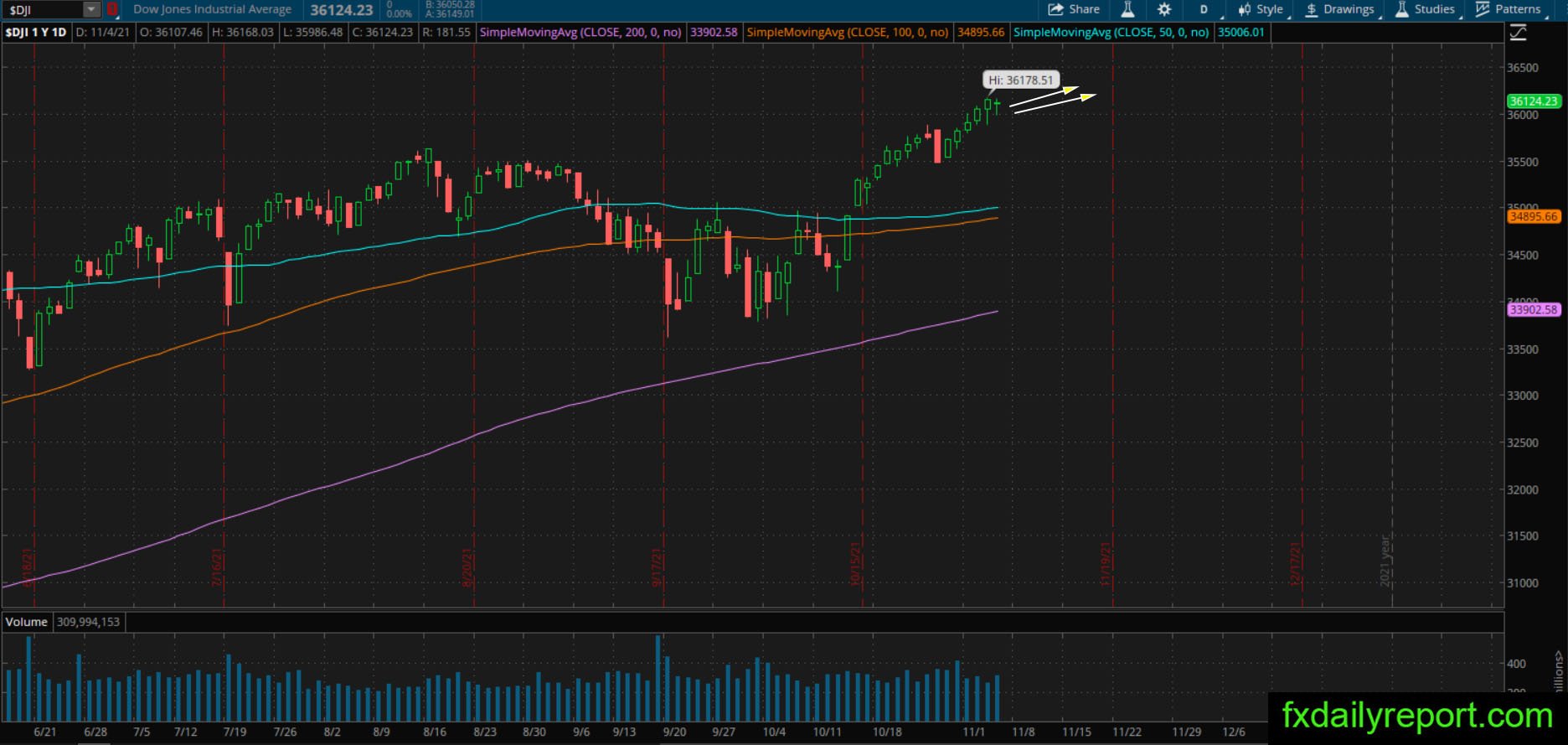Screen dimensions: 1568x745
Task: Change the D timeframe aggregation selector
Action: tap(1204, 9)
